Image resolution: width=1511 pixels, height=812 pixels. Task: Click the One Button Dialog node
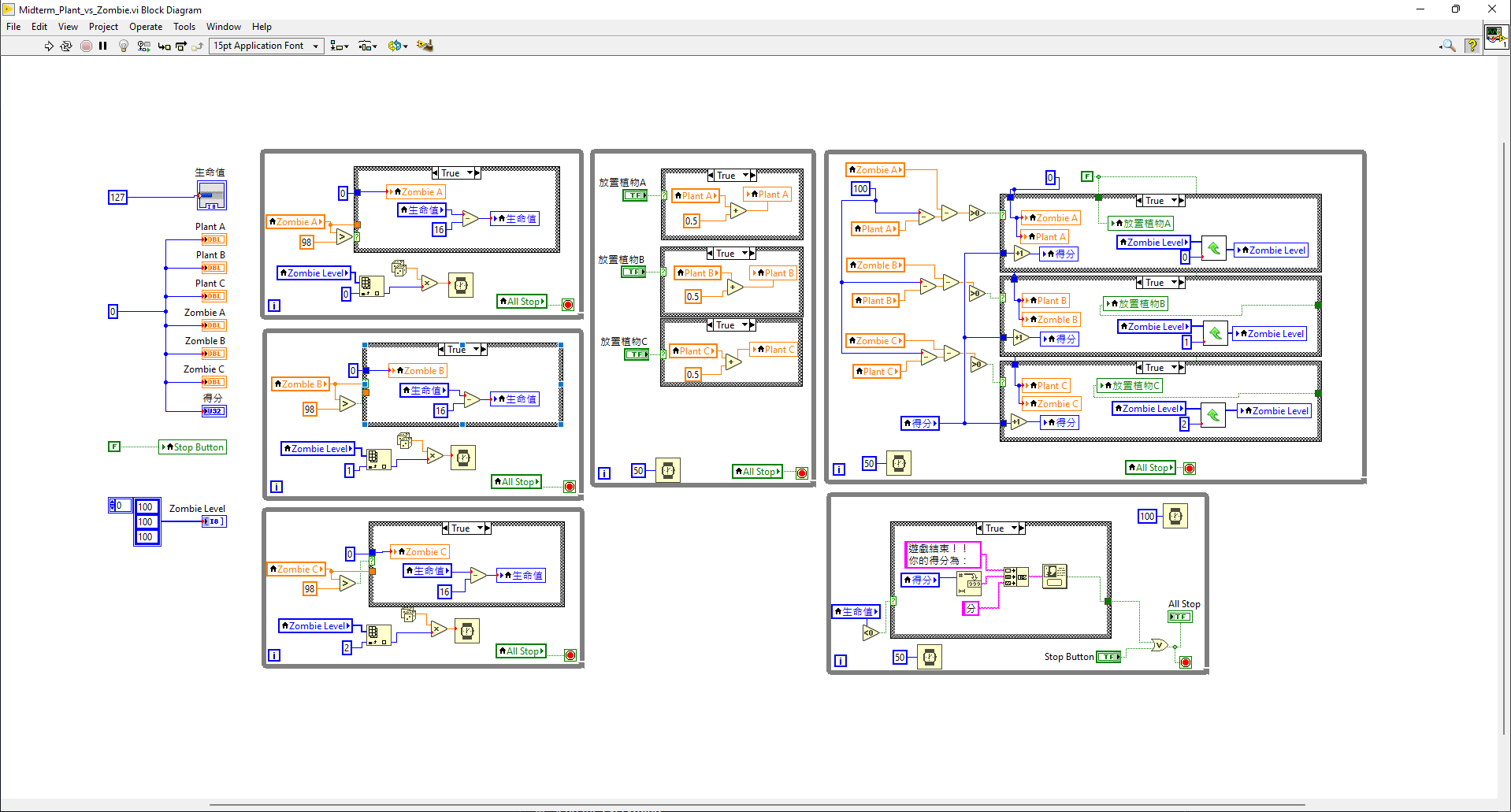tap(1054, 577)
